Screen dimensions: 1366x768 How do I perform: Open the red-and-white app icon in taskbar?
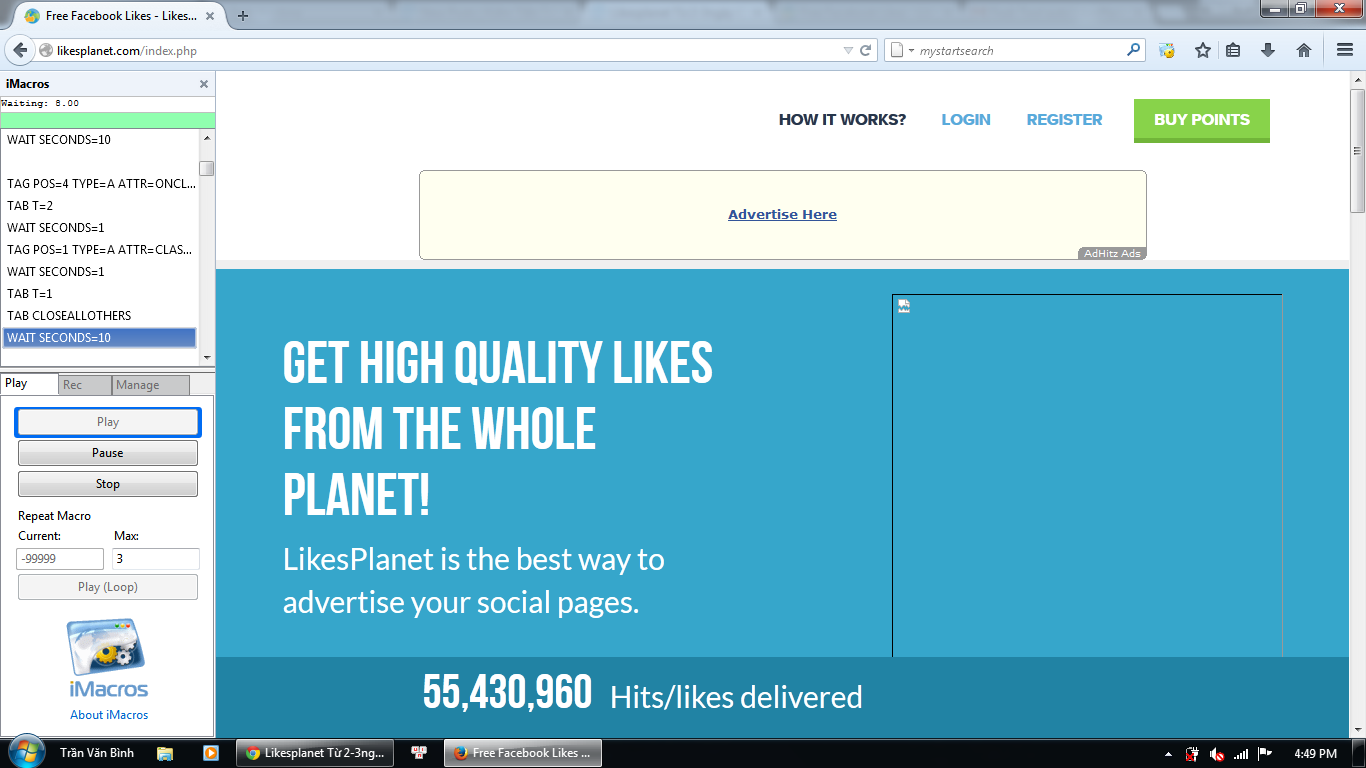tap(419, 753)
